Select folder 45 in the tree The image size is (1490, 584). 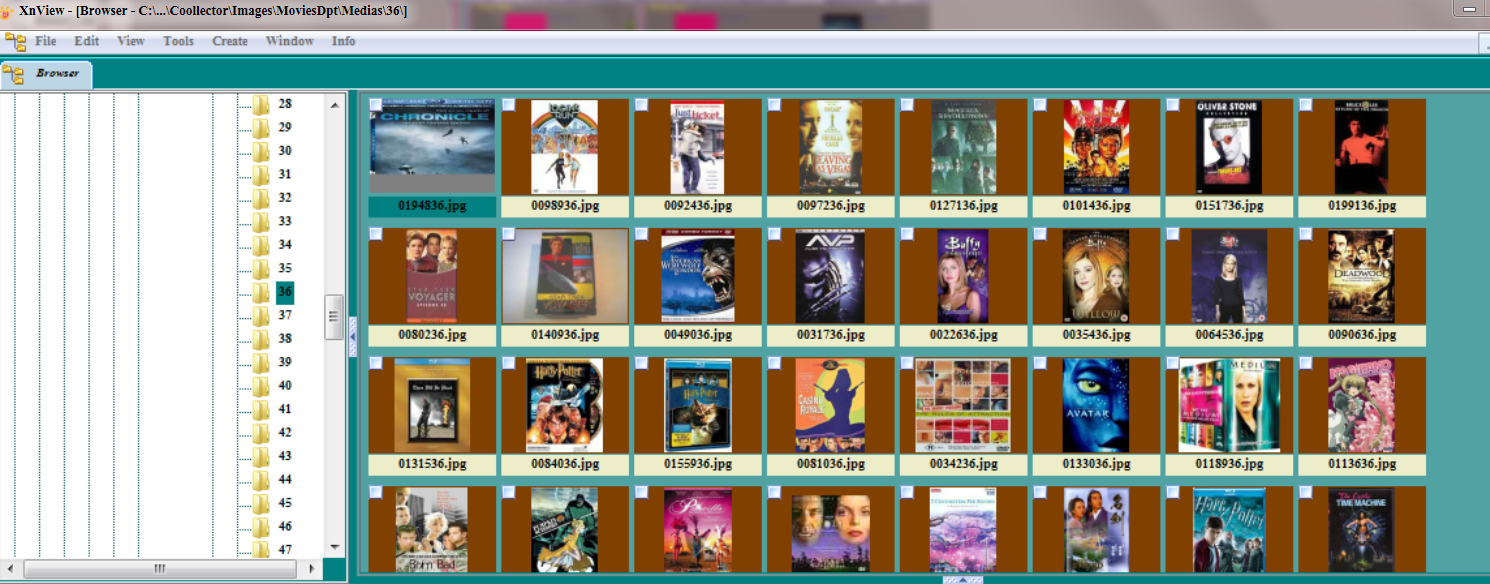(x=285, y=503)
